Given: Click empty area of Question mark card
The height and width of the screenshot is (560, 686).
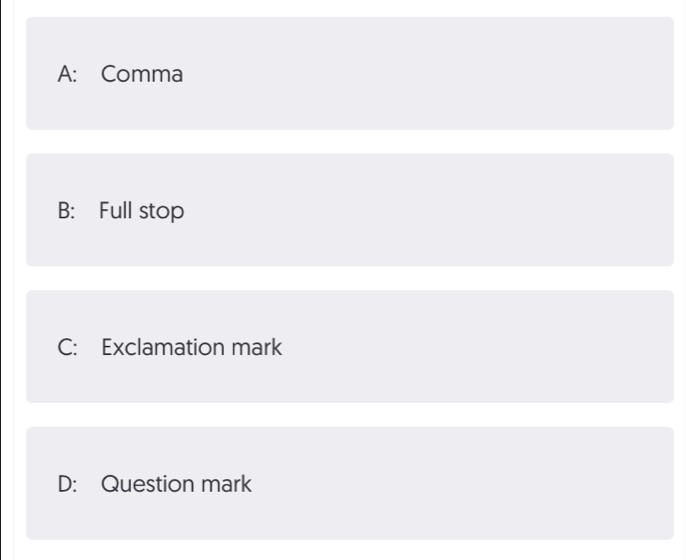Looking at the screenshot, I should coord(459,483).
